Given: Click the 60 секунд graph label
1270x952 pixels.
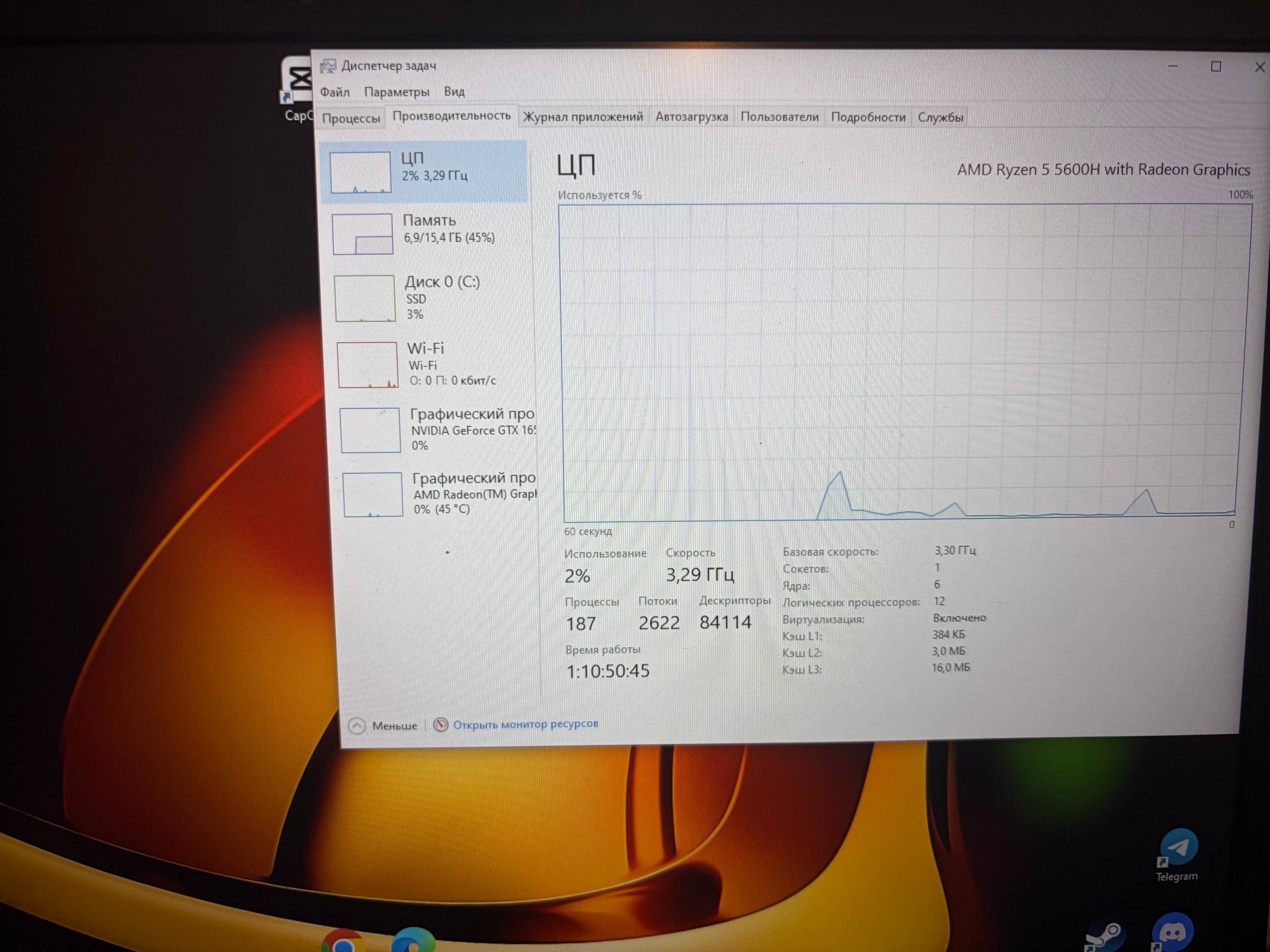Looking at the screenshot, I should pyautogui.click(x=587, y=532).
